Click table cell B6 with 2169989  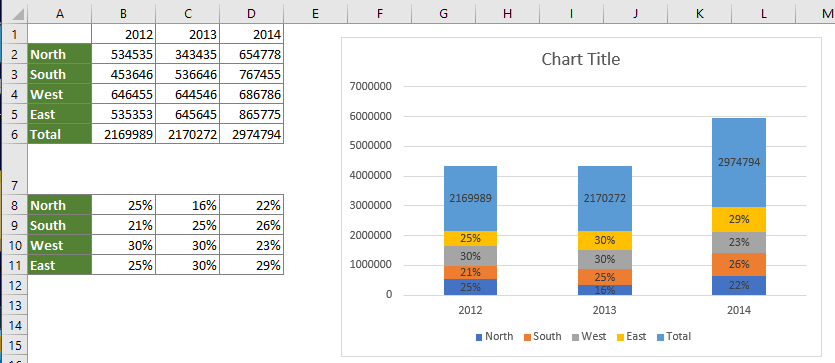124,134
